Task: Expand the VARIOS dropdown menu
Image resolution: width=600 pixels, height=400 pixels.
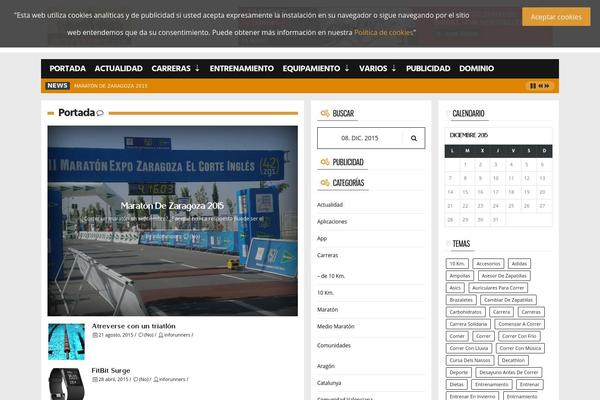Action: (377, 69)
